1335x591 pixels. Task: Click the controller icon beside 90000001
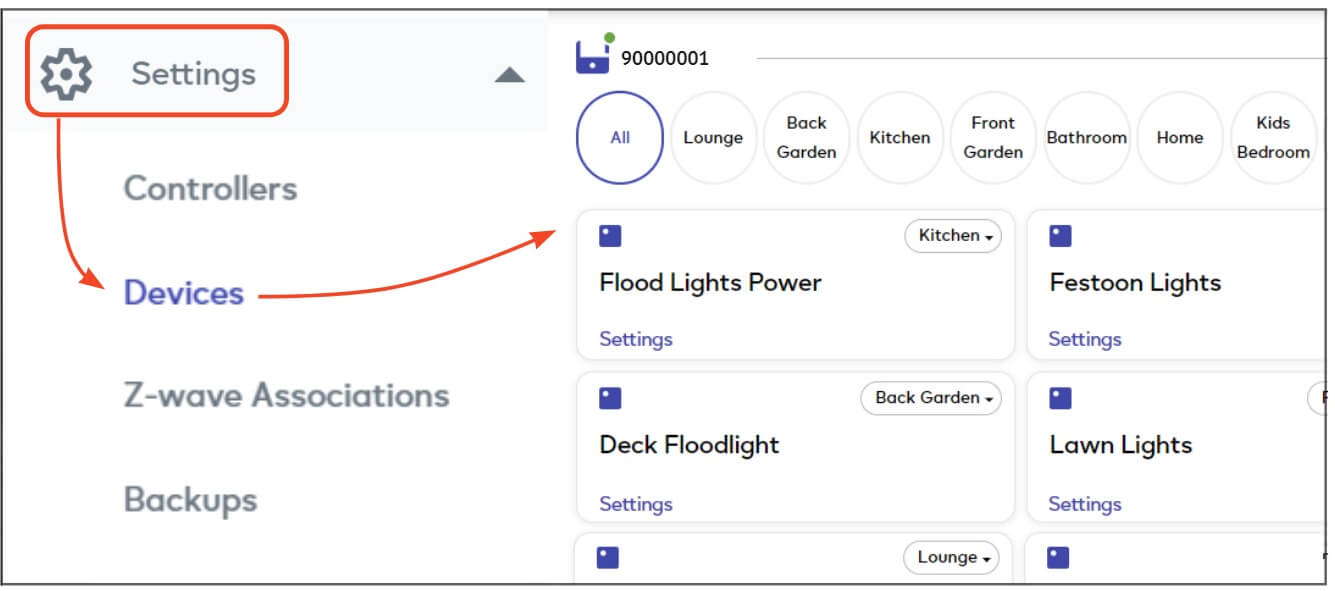pyautogui.click(x=594, y=54)
